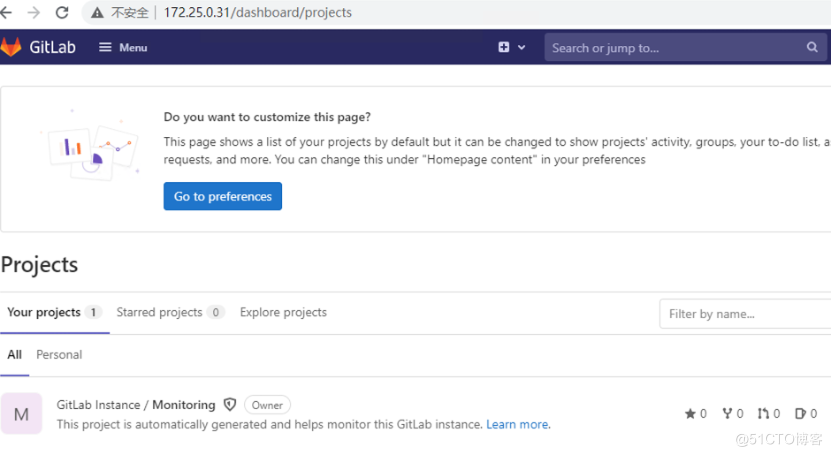
Task: Reload the page with refresh icon
Action: pos(62,12)
